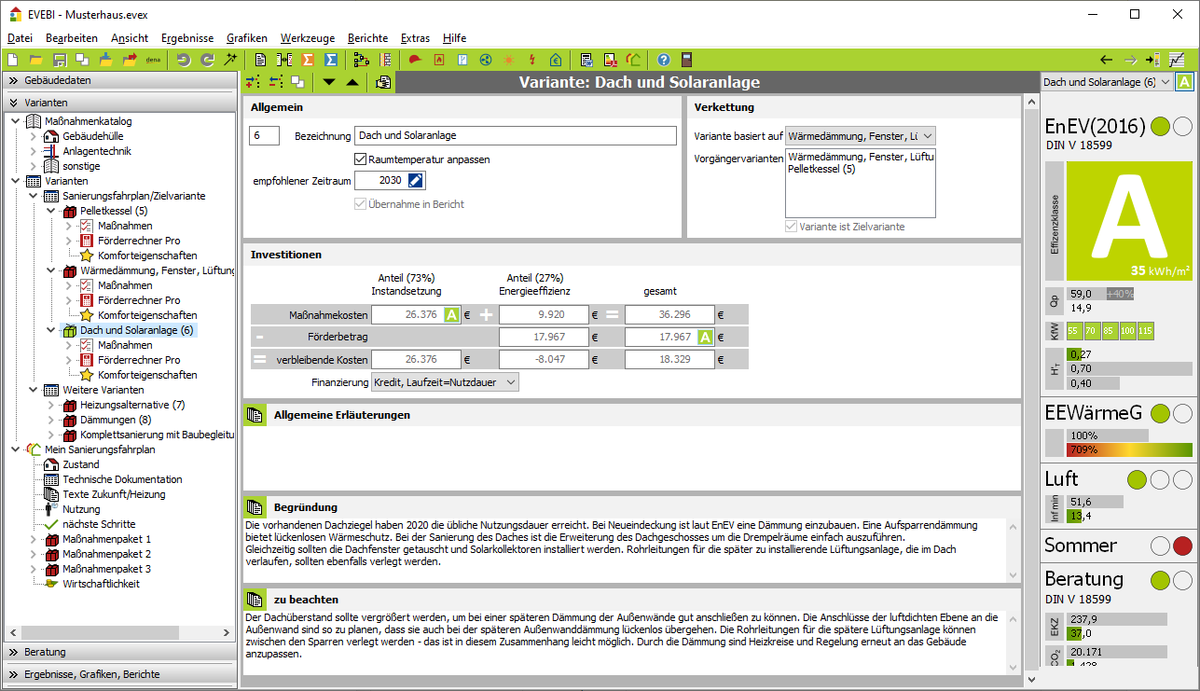Open the Berichte menu
Screen dimensions: 1200x691
coord(367,38)
